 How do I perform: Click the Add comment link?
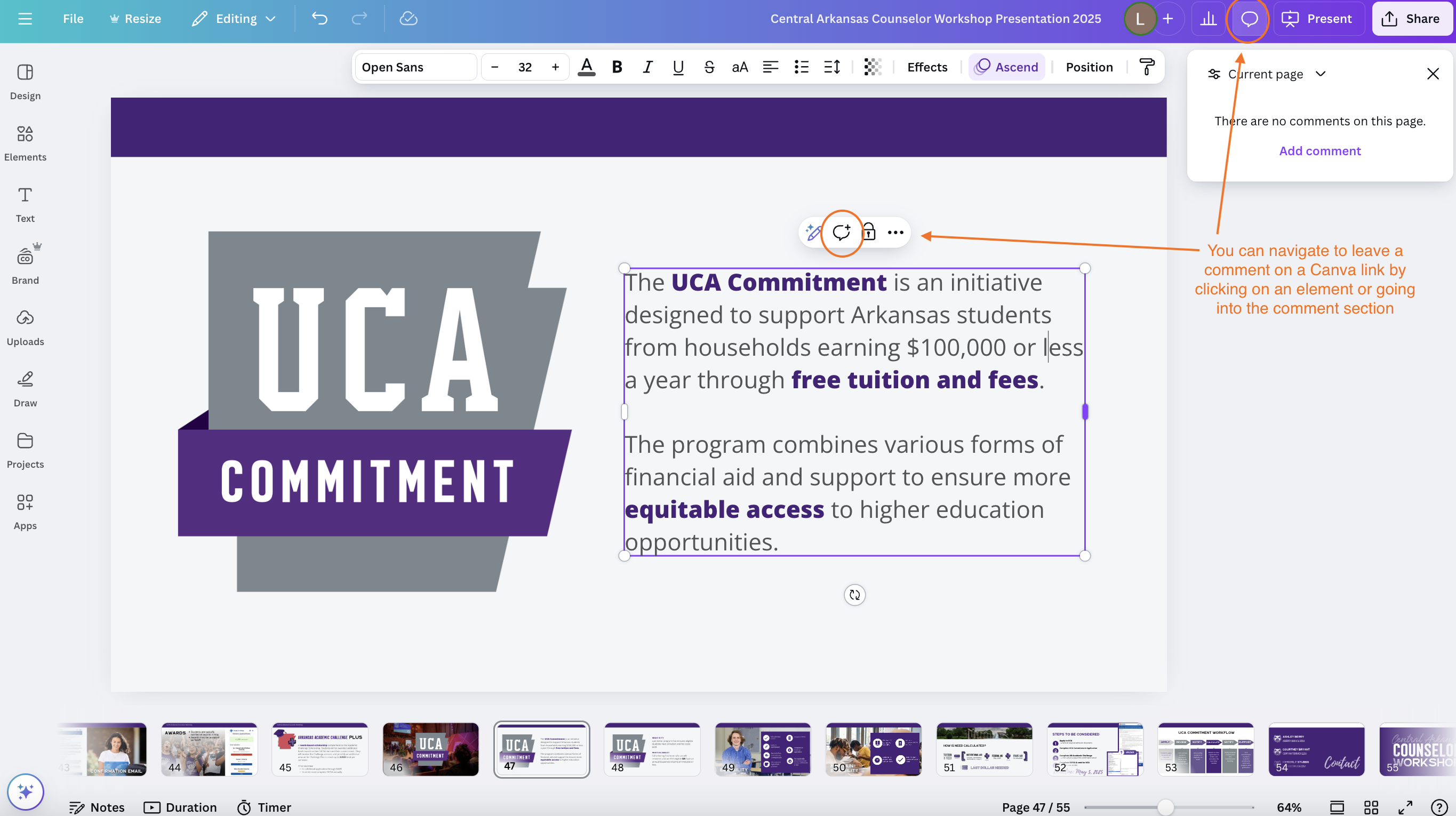[1319, 151]
